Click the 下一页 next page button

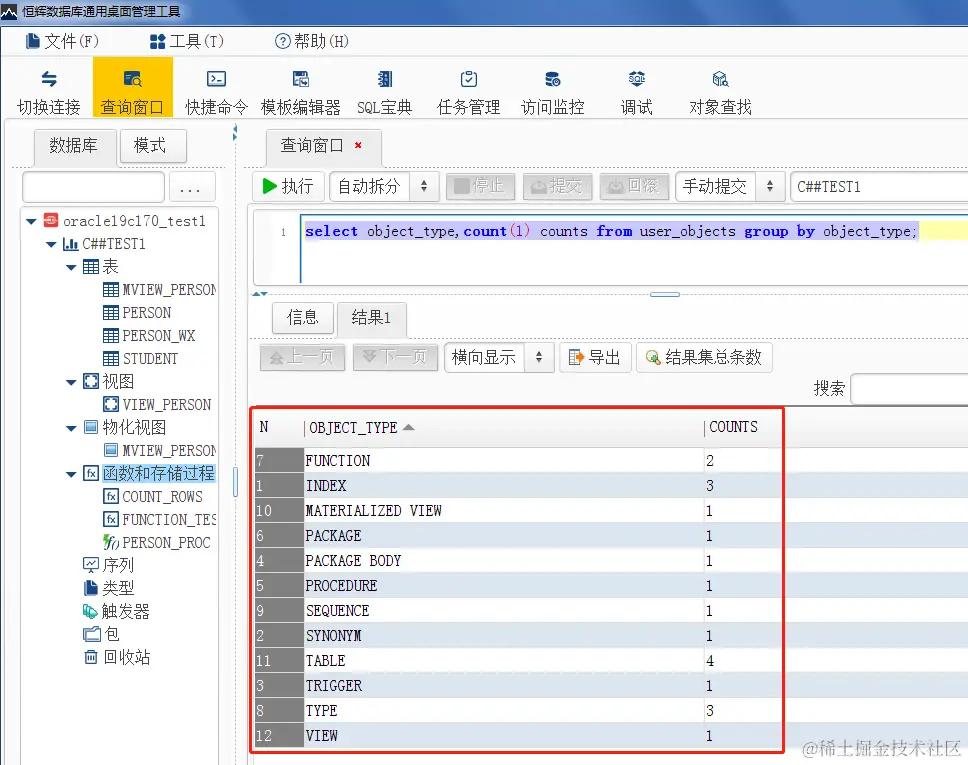tap(396, 357)
